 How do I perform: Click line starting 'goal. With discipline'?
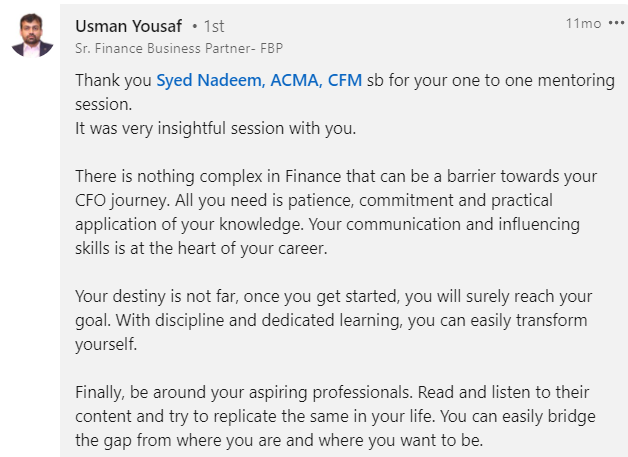tap(330, 320)
